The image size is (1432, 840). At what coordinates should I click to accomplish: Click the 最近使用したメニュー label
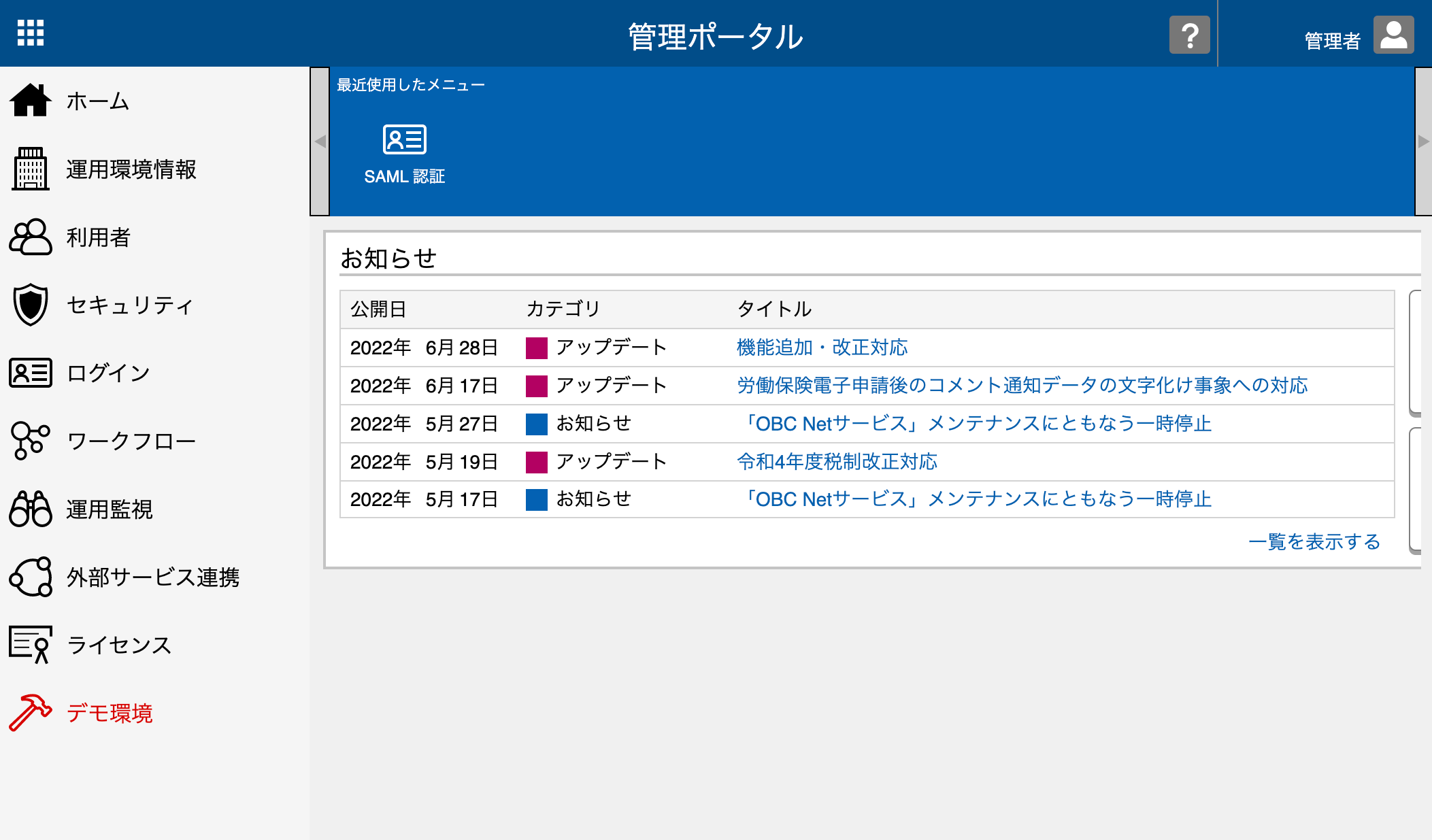tap(411, 85)
